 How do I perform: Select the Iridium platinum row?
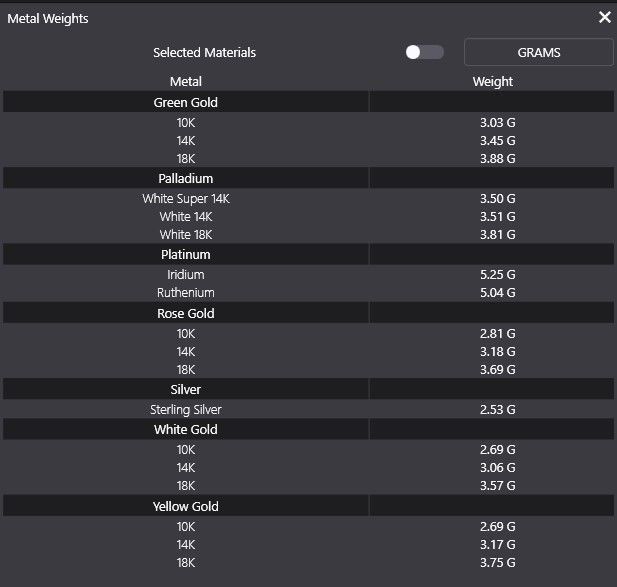(186, 274)
